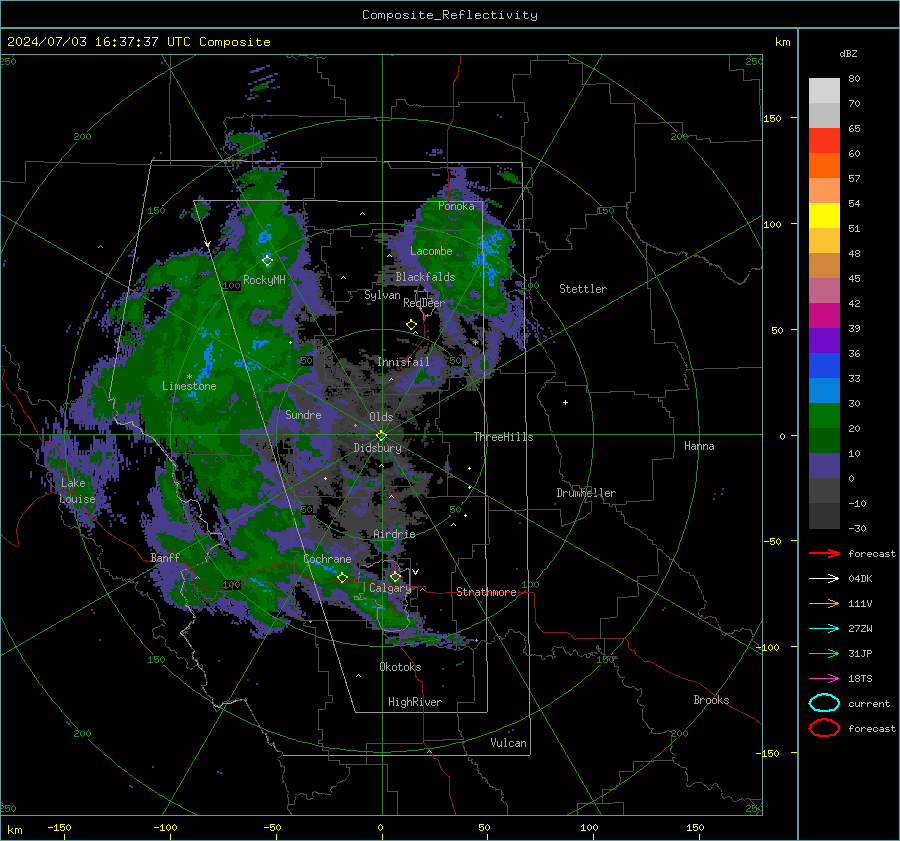This screenshot has width=900, height=841.
Task: Click the green 31JP arrow icon
Action: pyautogui.click(x=824, y=653)
